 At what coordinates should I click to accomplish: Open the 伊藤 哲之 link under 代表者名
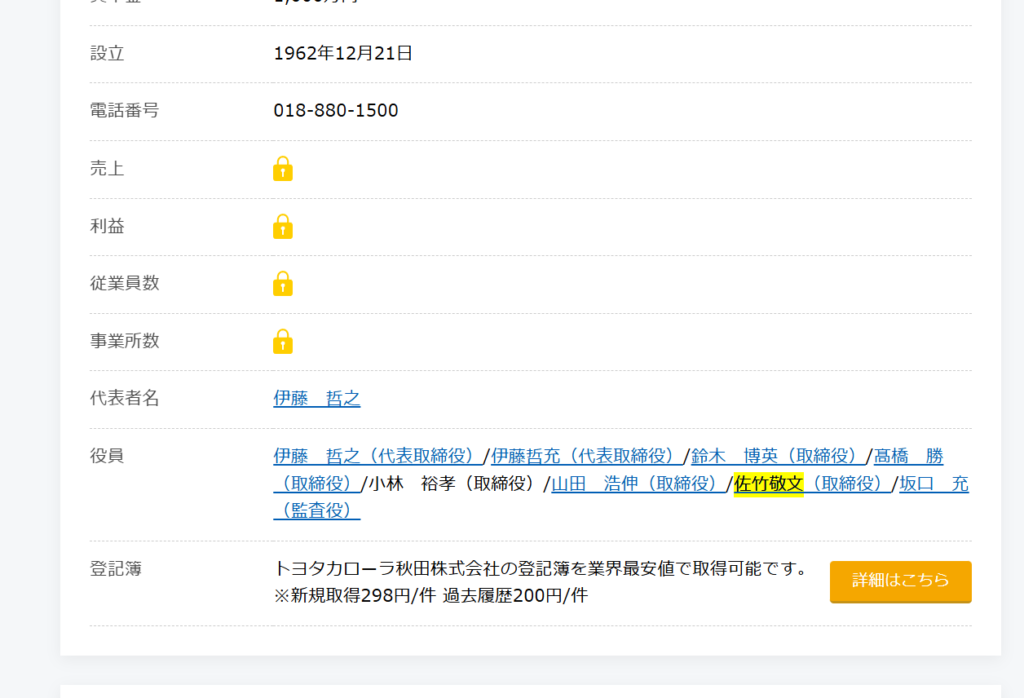[317, 398]
